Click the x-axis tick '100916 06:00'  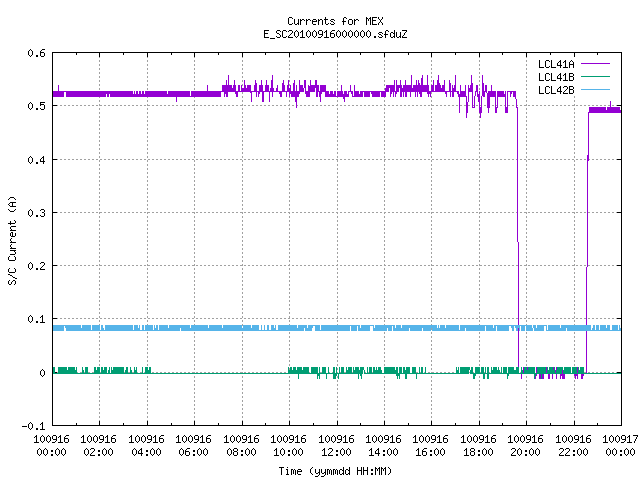[193, 446]
